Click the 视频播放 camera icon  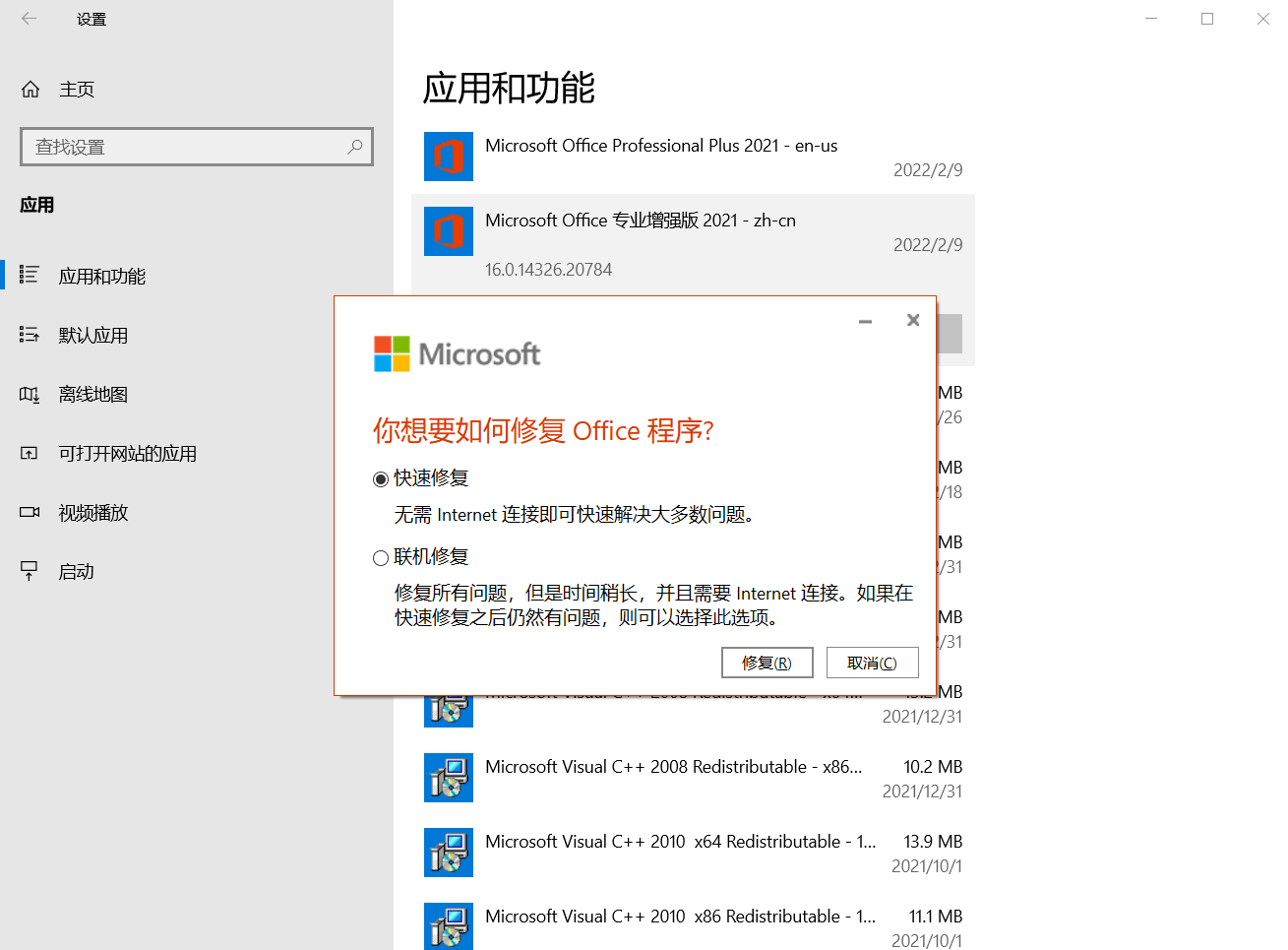pos(30,512)
